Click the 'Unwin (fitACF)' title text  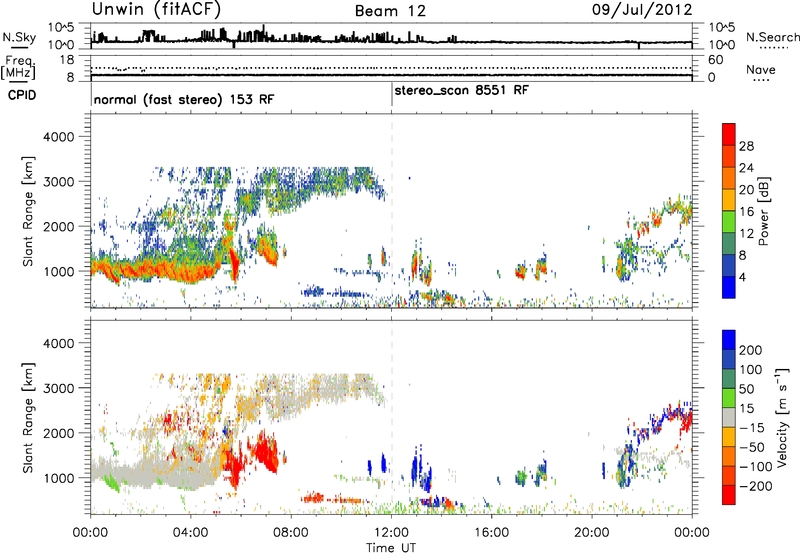coord(156,9)
